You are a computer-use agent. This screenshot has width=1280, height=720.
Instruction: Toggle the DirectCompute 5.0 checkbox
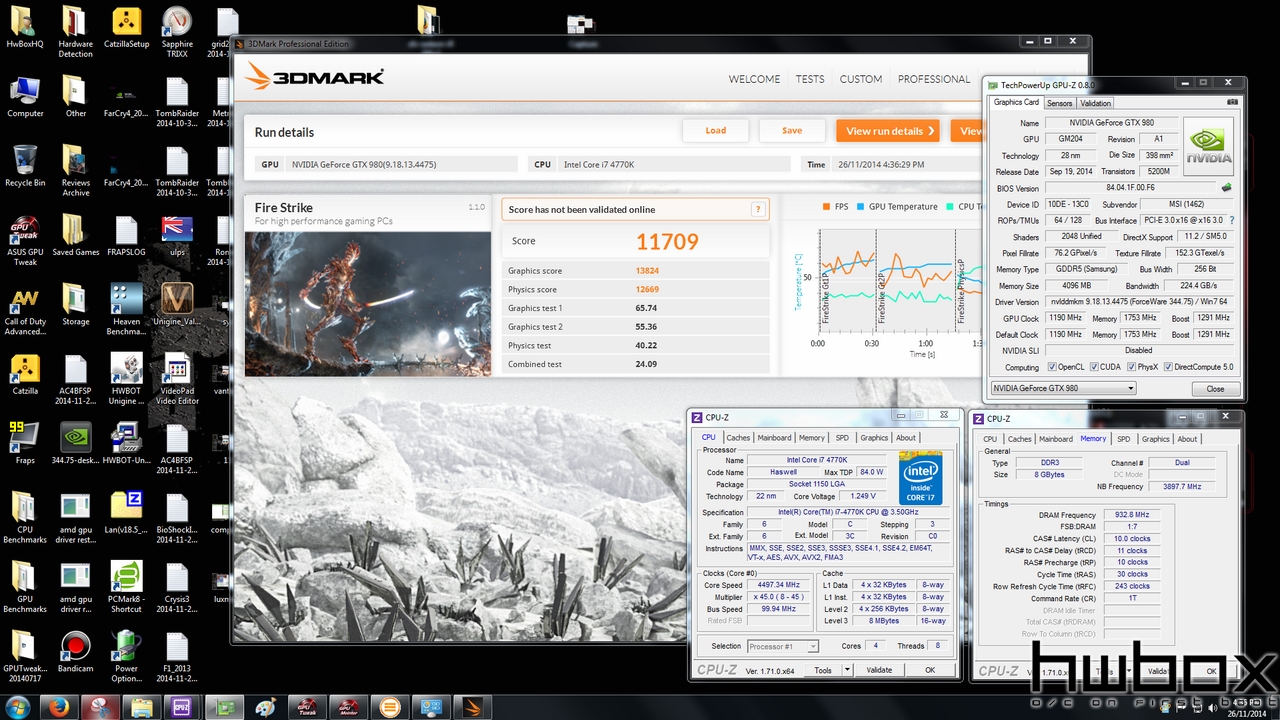pyautogui.click(x=1168, y=367)
